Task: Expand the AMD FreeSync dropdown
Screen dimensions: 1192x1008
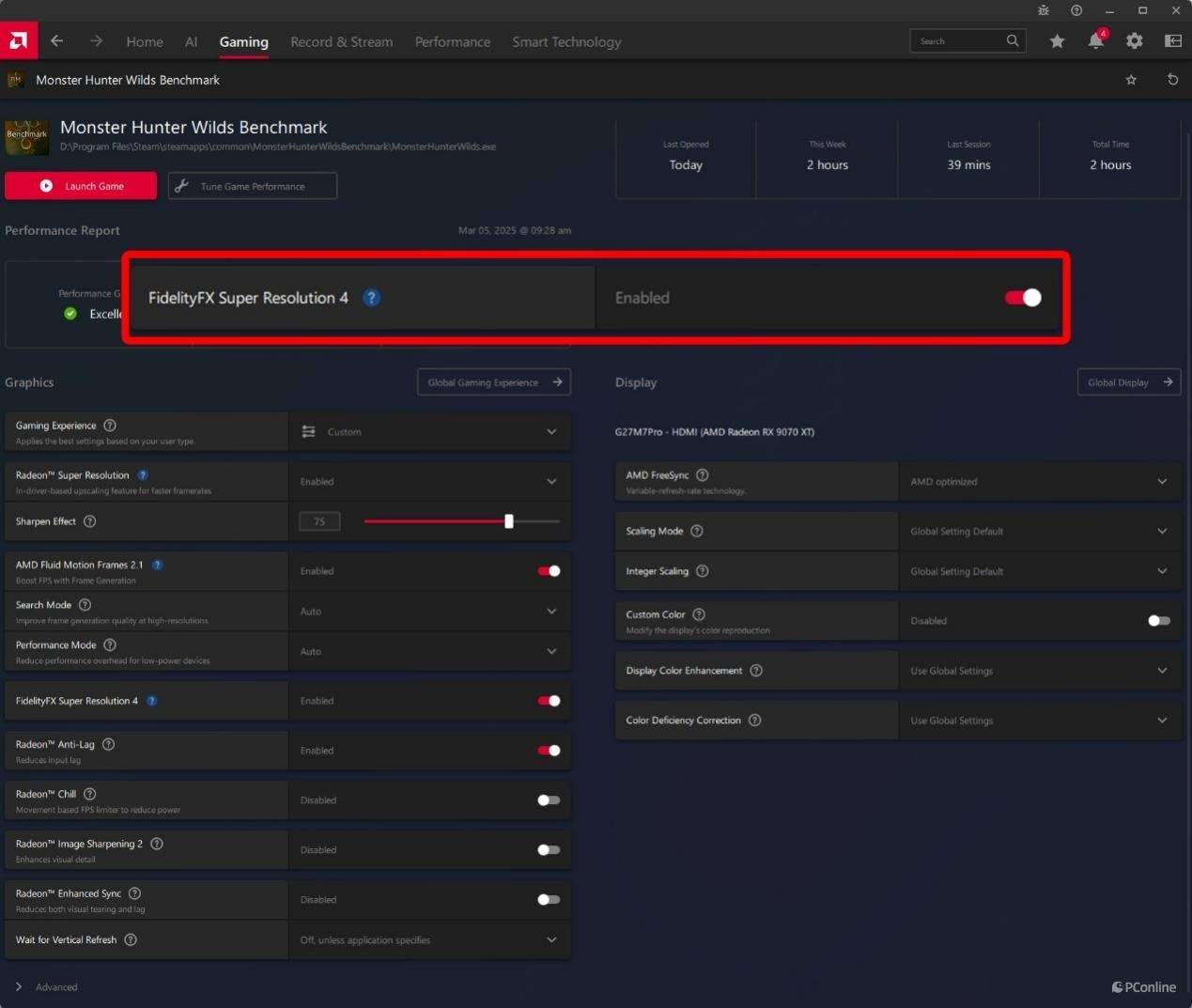Action: pos(1039,482)
